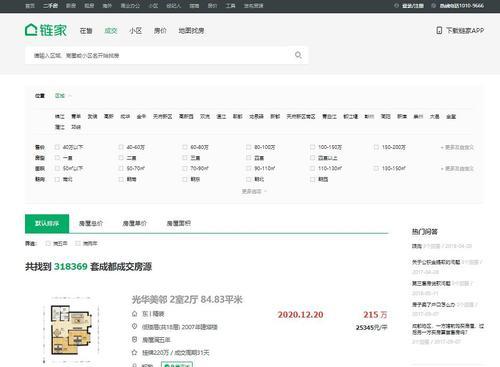Click the house icon beside 东 | 精装

135,314
